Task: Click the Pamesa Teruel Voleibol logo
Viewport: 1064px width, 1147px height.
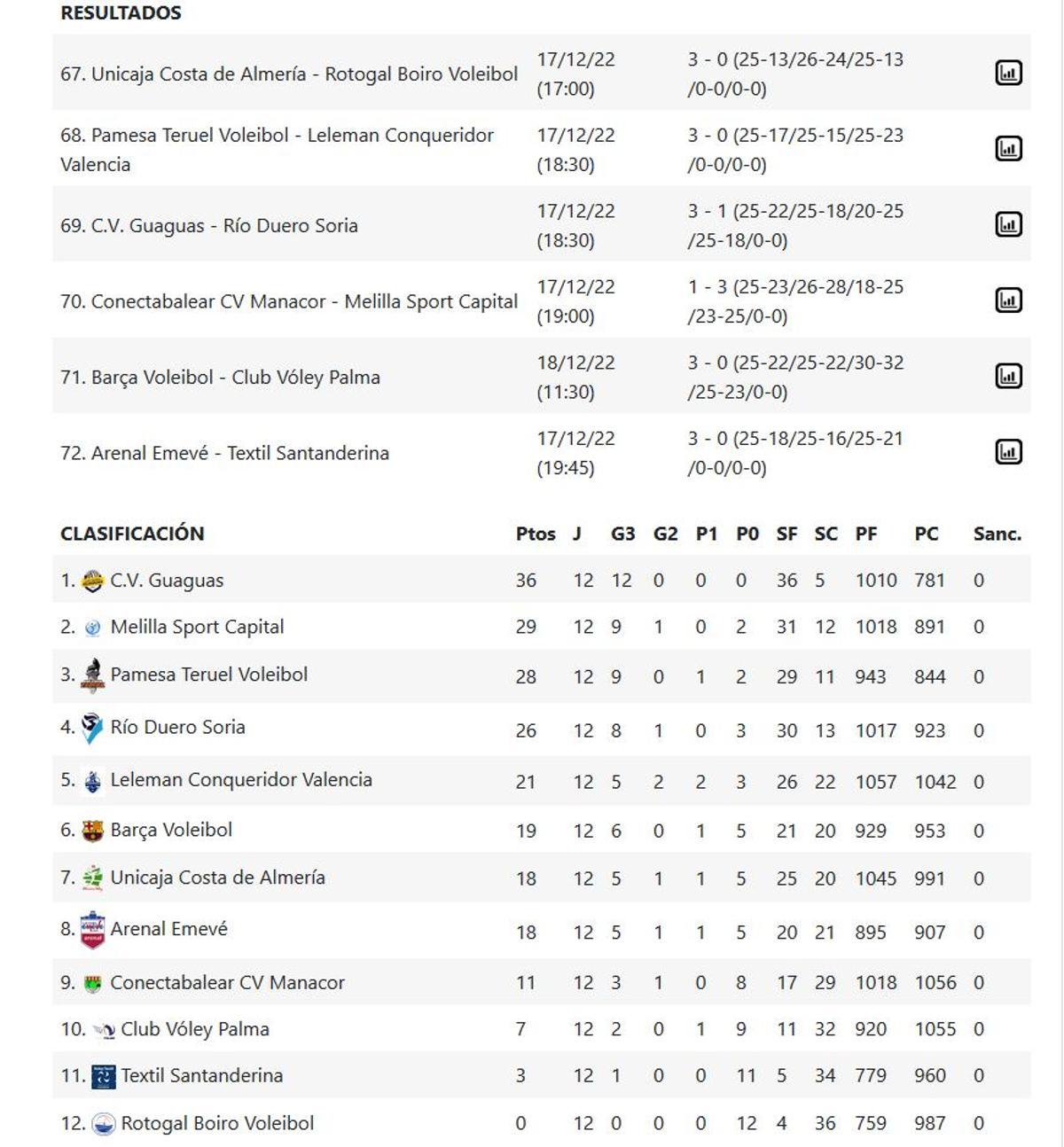Action: [91, 674]
